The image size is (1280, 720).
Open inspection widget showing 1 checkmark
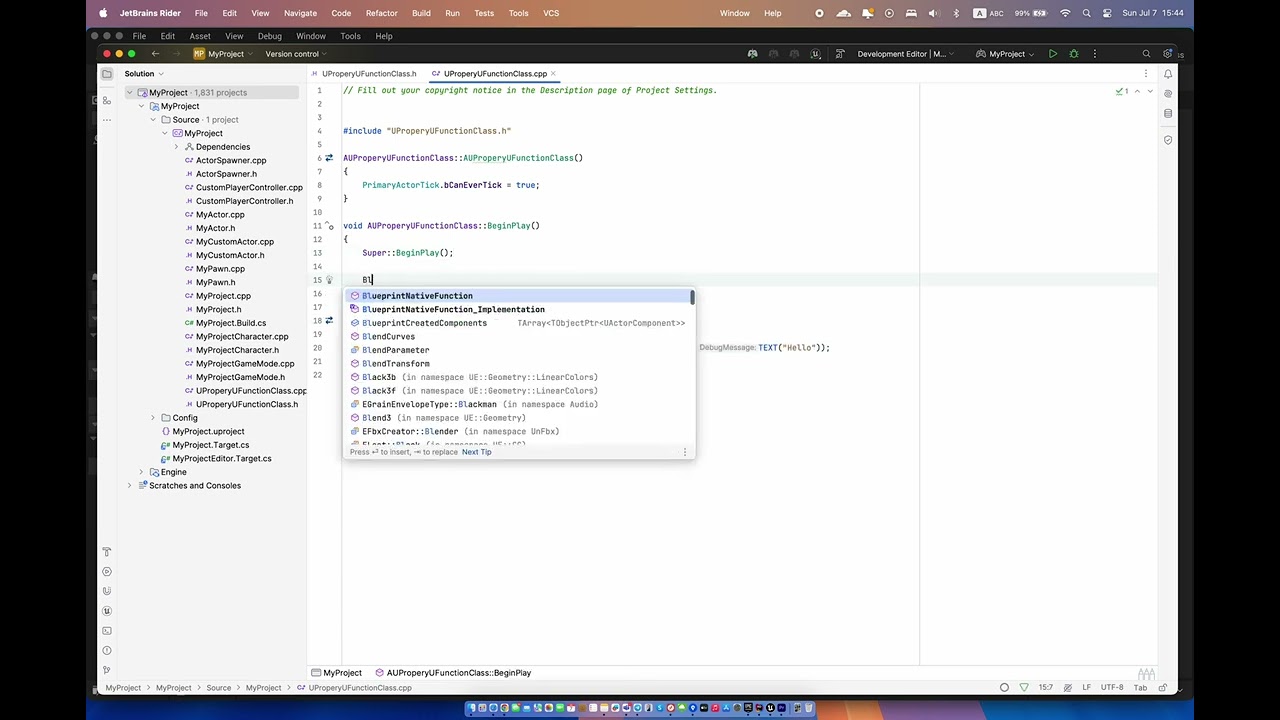coord(1122,91)
